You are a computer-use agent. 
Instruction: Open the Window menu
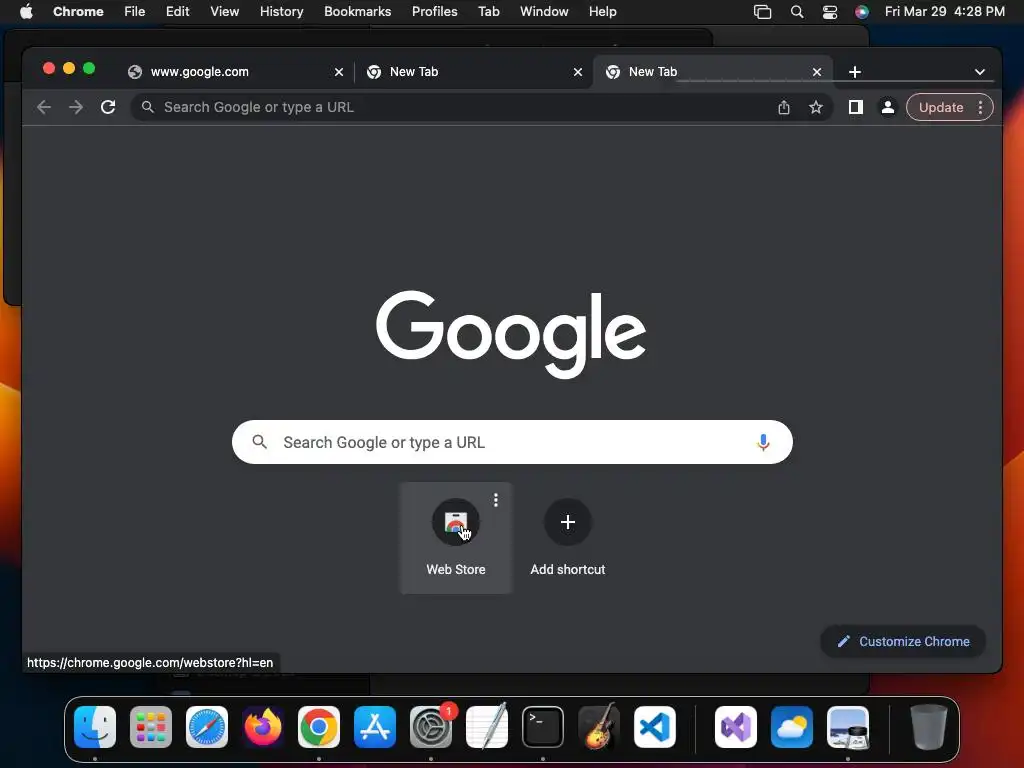click(544, 12)
